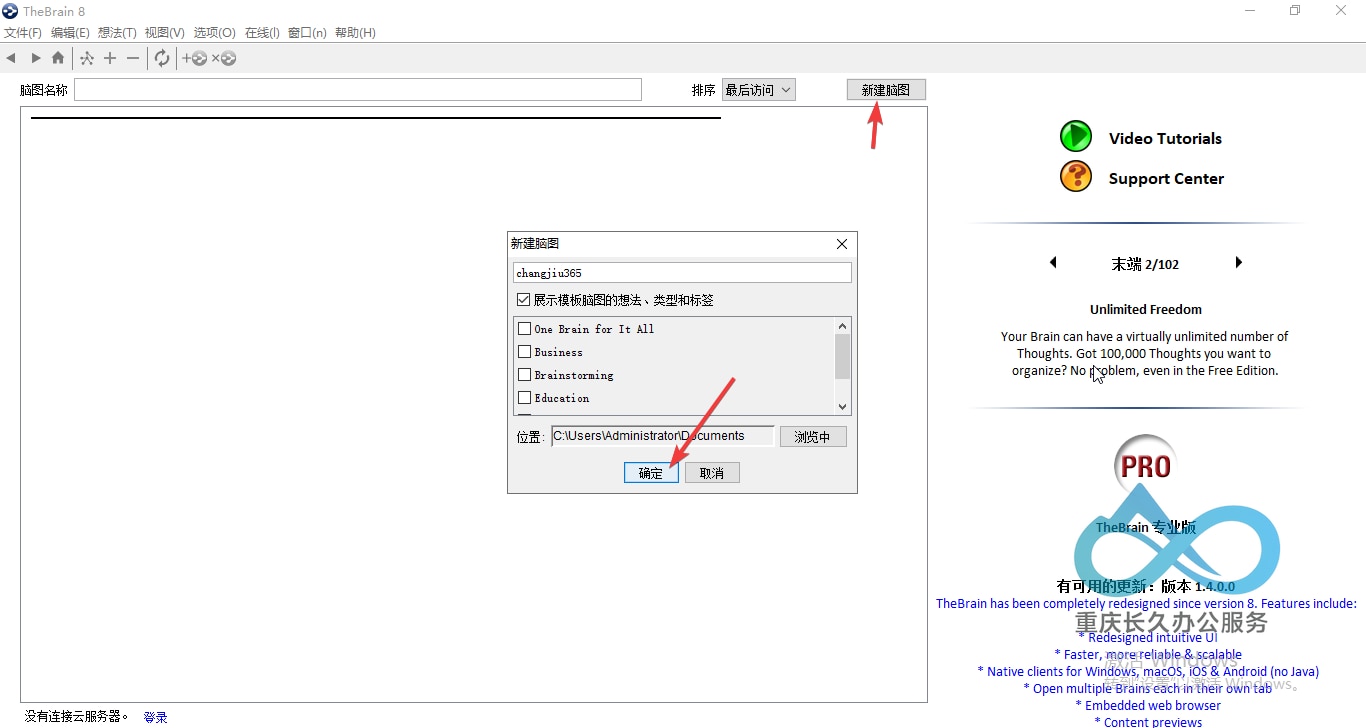Viewport: 1366px width, 728px height.
Task: Click the circular sync arrows icon
Action: pyautogui.click(x=162, y=59)
